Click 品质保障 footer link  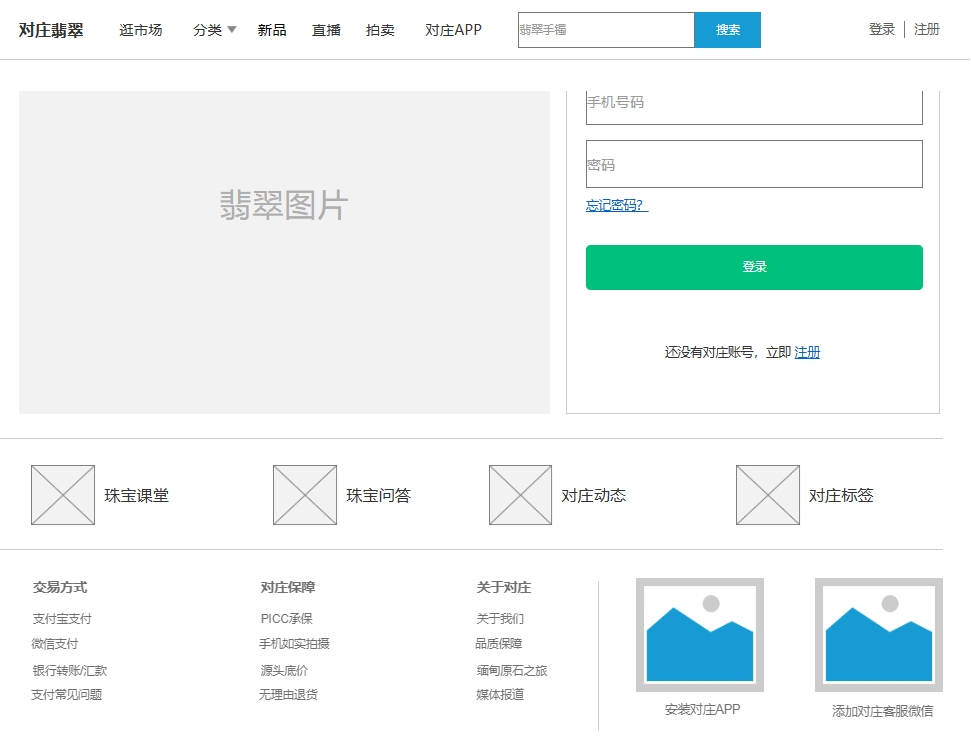click(499, 644)
